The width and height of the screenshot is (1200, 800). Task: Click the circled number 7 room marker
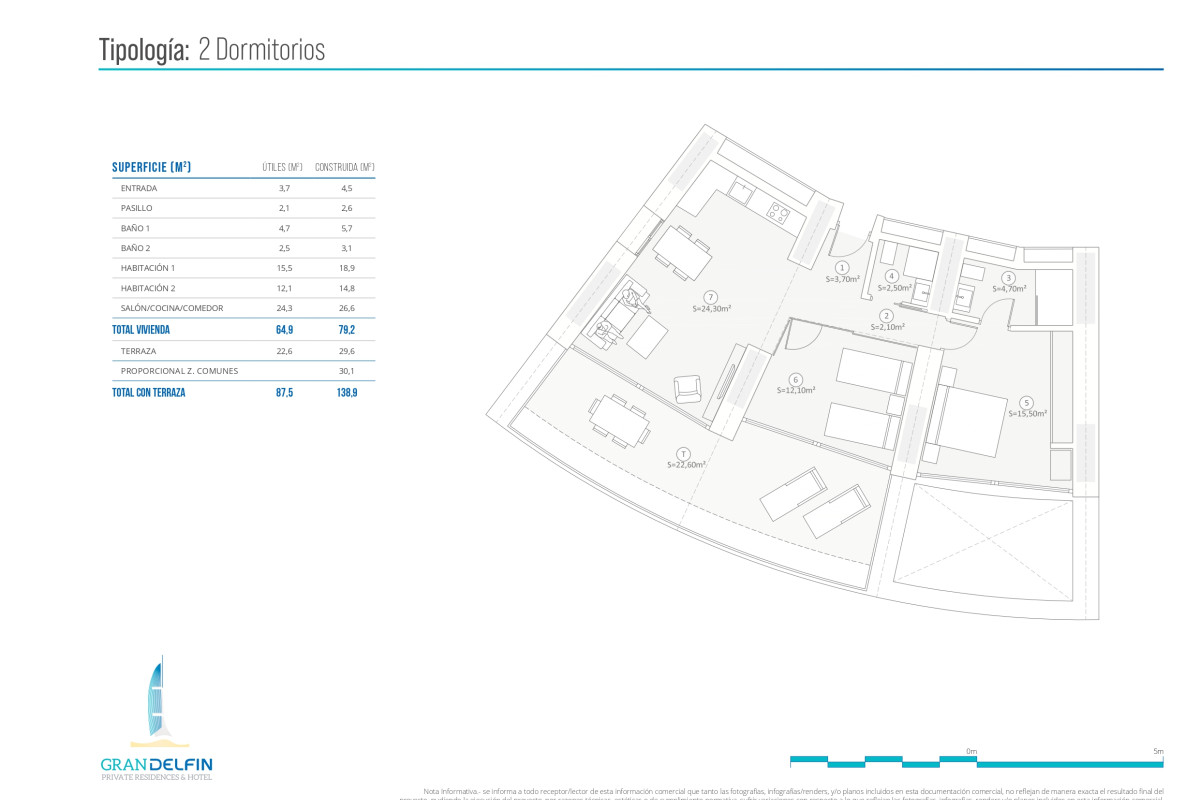[x=710, y=297]
